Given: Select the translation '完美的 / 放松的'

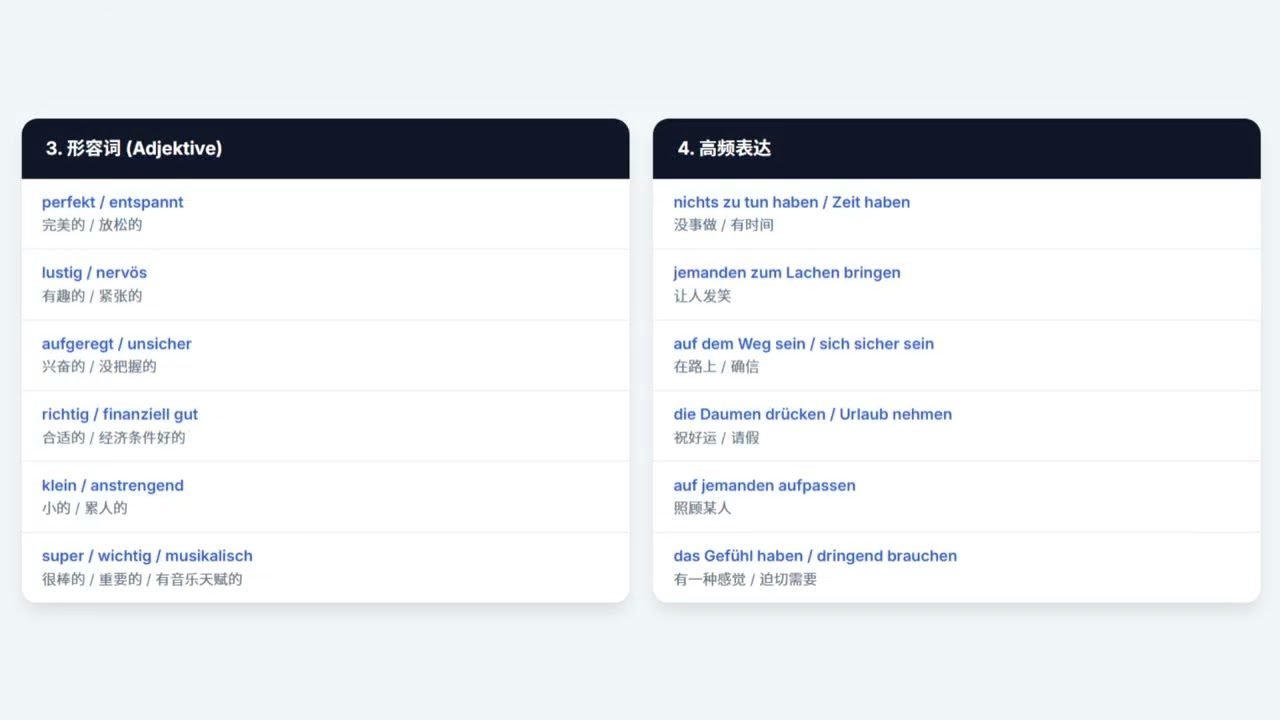Looking at the screenshot, I should 92,225.
